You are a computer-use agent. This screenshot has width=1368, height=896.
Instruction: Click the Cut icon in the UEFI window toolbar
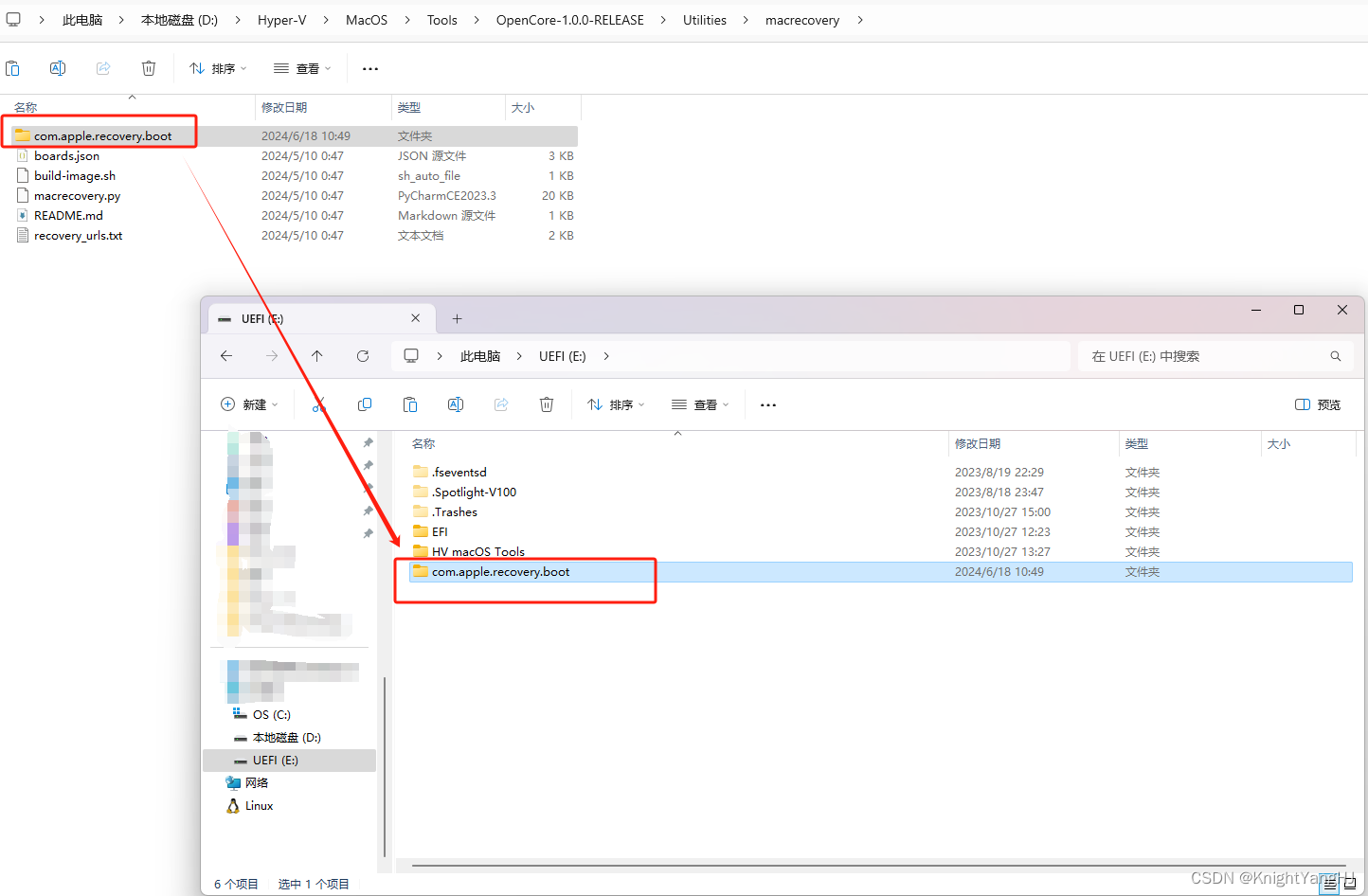click(318, 404)
